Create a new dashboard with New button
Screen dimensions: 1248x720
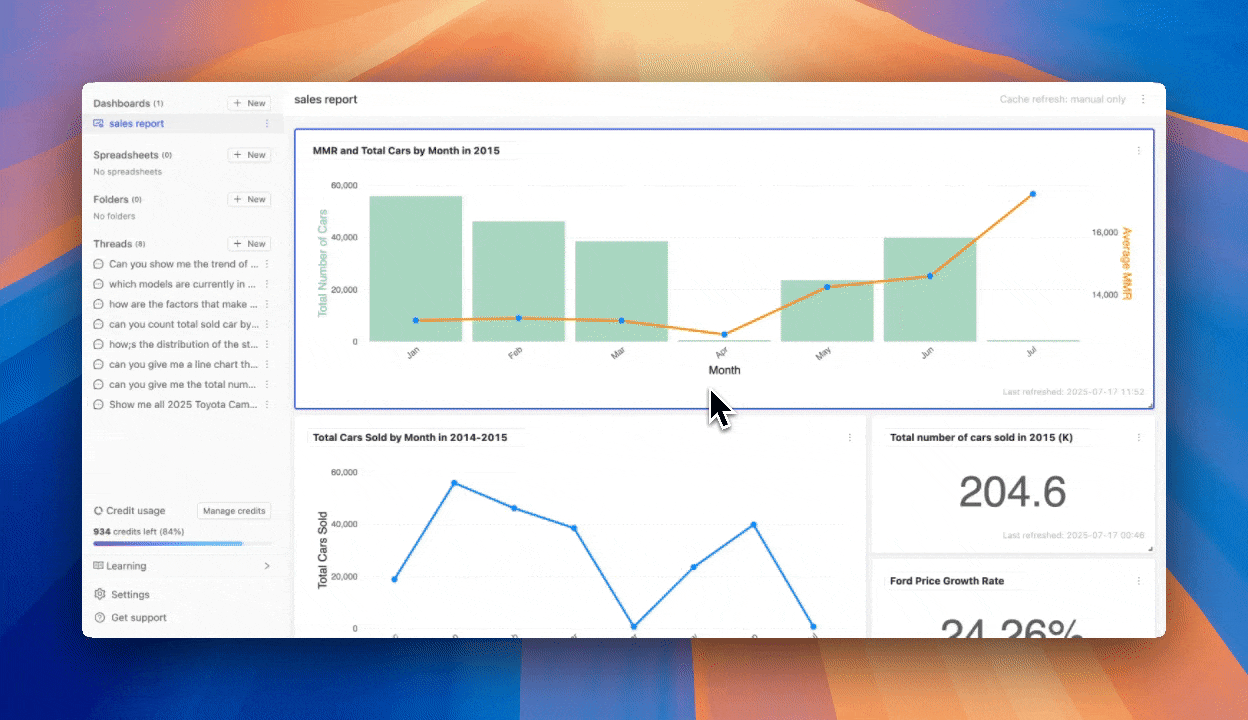(x=249, y=103)
